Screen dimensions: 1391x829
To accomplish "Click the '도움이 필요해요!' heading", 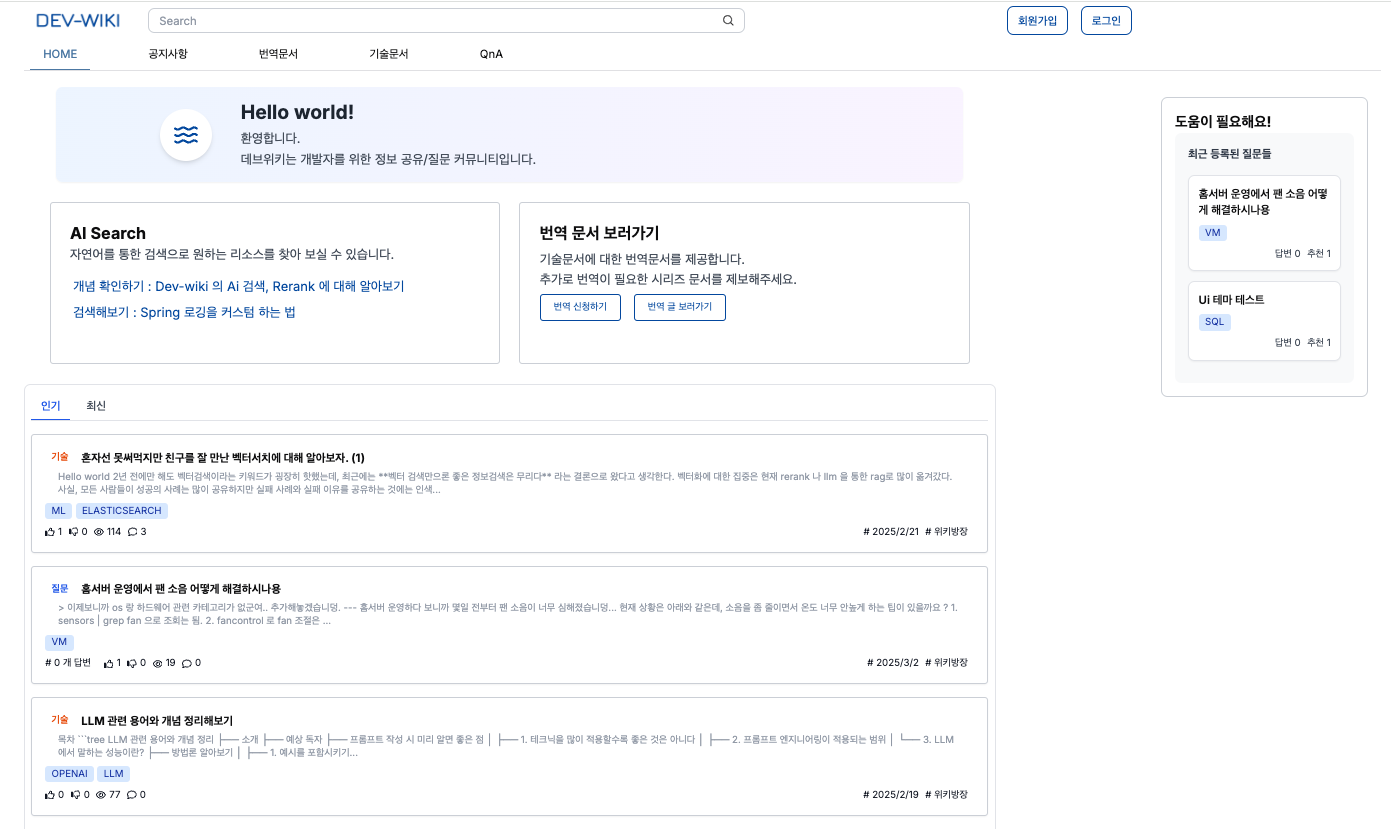I will (x=1223, y=122).
